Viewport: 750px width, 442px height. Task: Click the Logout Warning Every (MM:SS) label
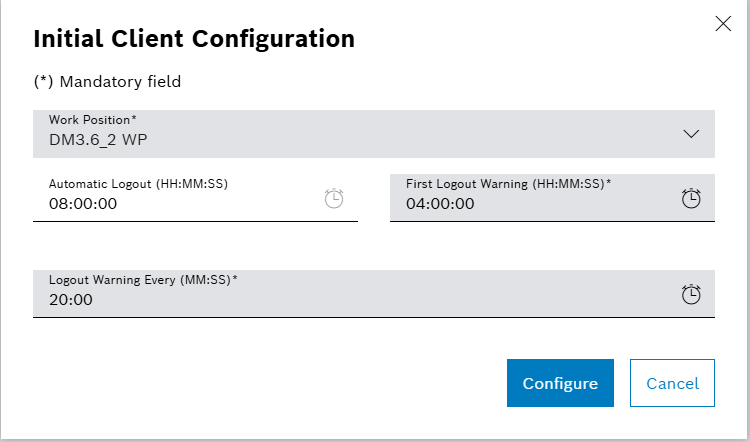(143, 279)
